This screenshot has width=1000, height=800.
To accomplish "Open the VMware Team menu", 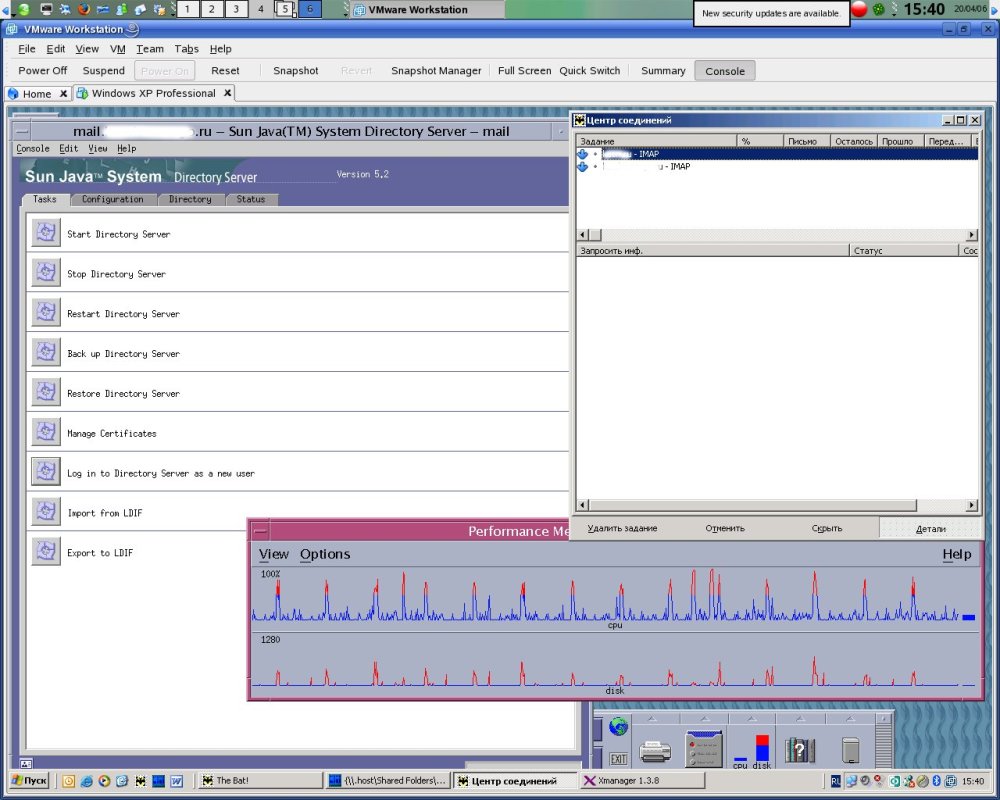I will click(x=150, y=49).
